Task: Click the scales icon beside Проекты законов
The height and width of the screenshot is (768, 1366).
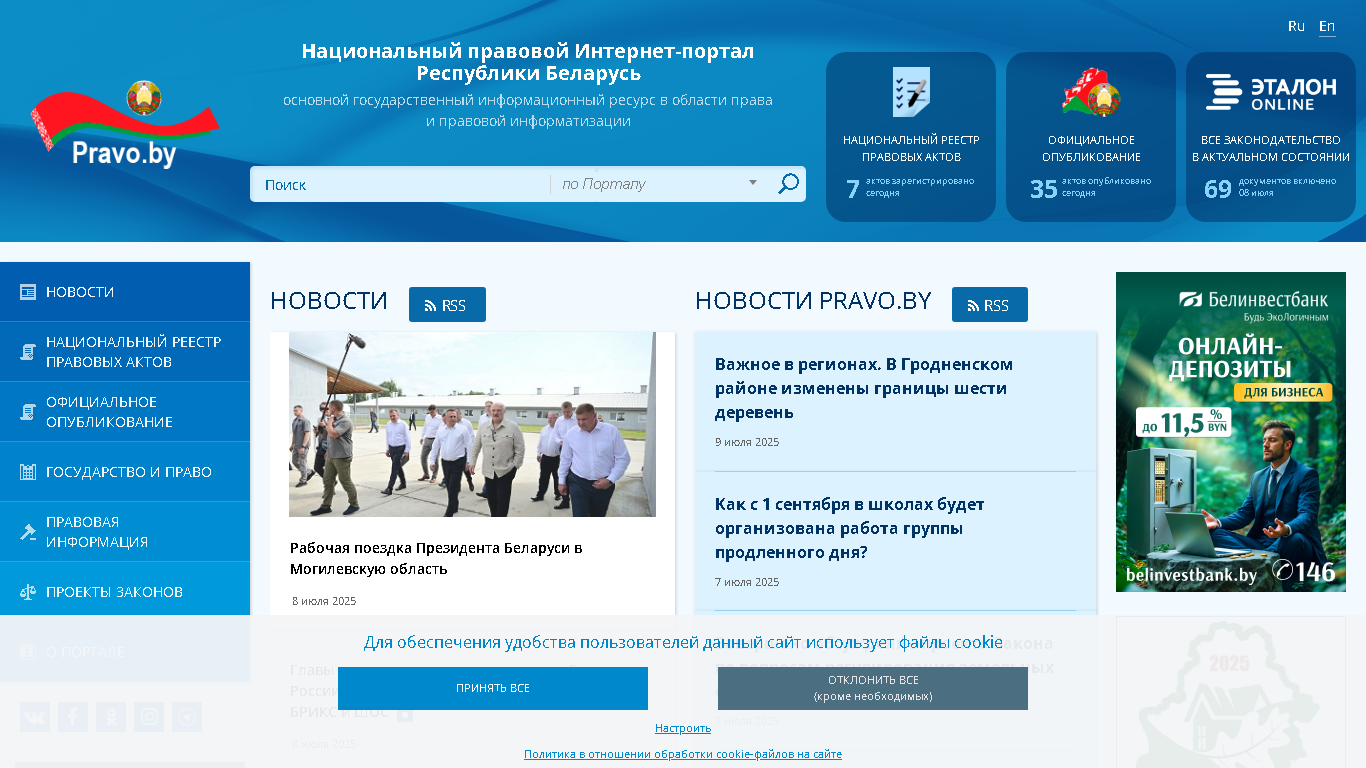Action: (28, 592)
